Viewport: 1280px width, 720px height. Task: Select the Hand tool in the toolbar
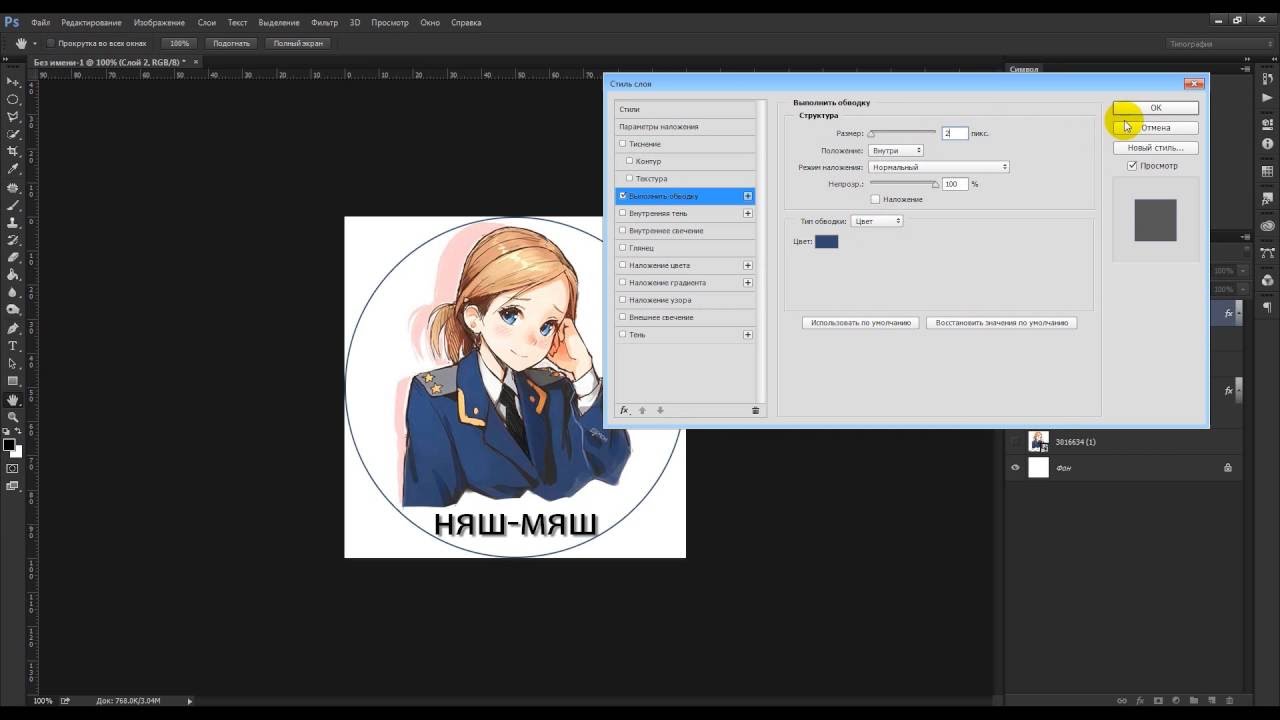(13, 400)
